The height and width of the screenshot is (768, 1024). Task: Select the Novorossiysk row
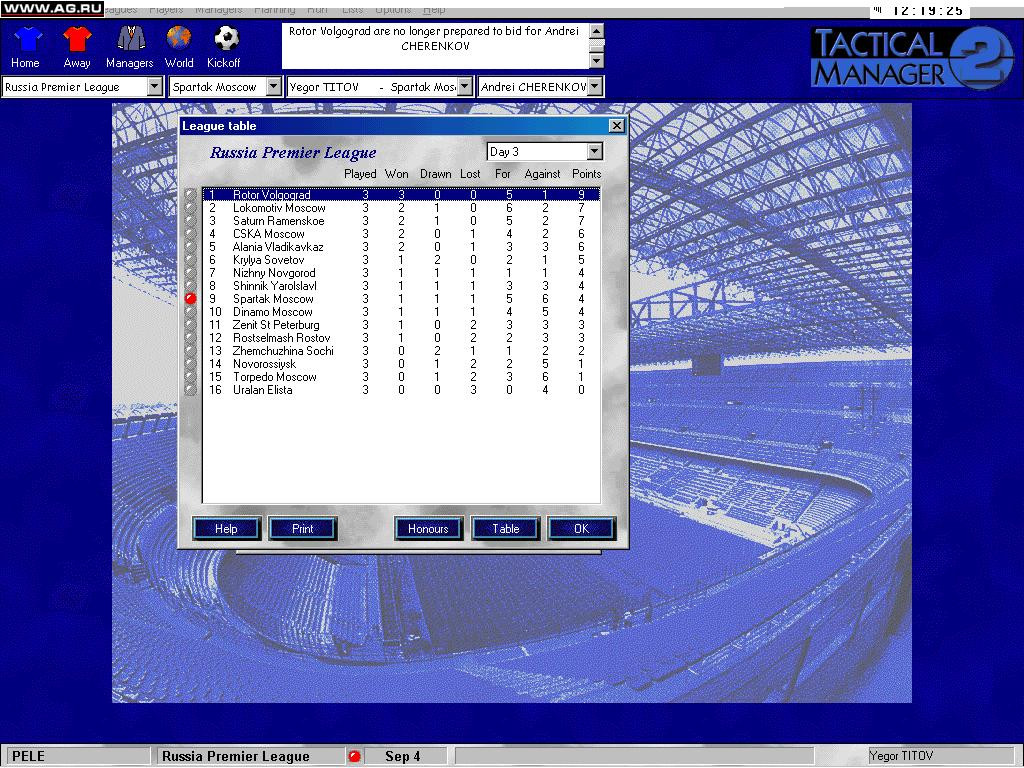pyautogui.click(x=401, y=364)
